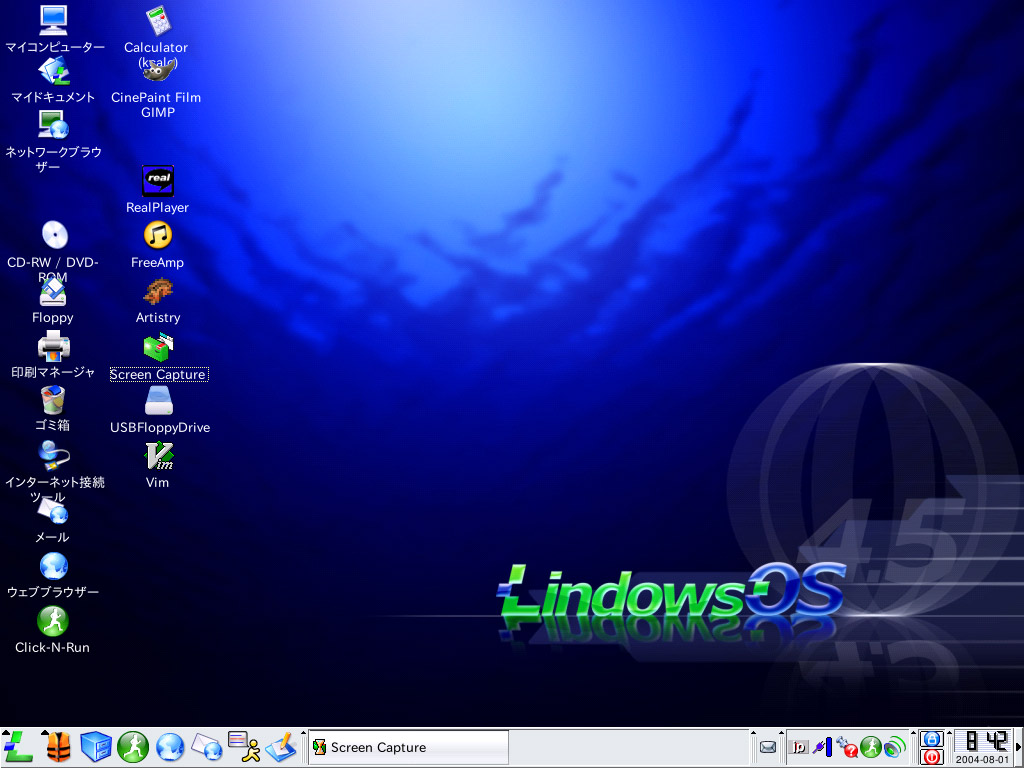Click the power plug battery tray icon
The height and width of the screenshot is (768, 1024).
823,746
